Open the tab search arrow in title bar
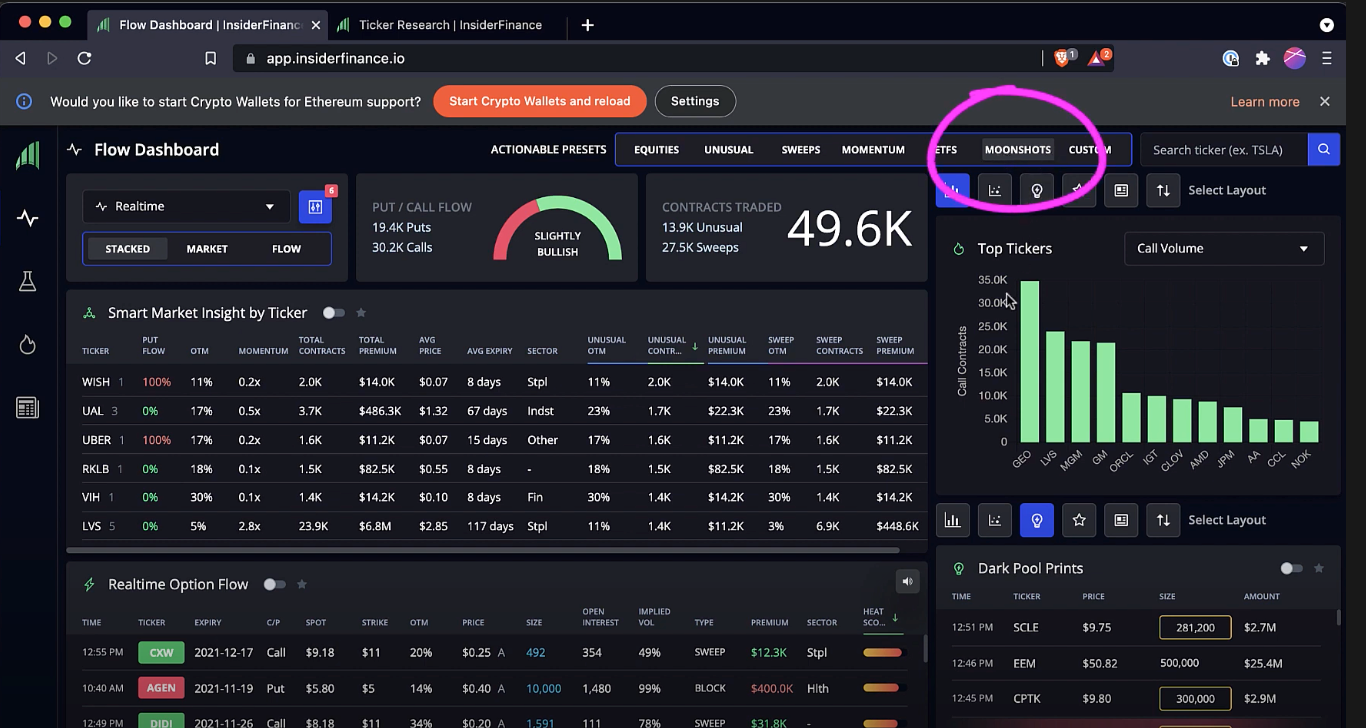This screenshot has width=1366, height=728. point(1327,25)
